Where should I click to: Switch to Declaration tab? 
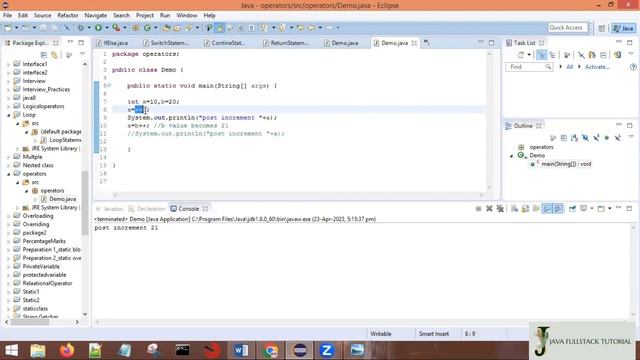(x=147, y=209)
